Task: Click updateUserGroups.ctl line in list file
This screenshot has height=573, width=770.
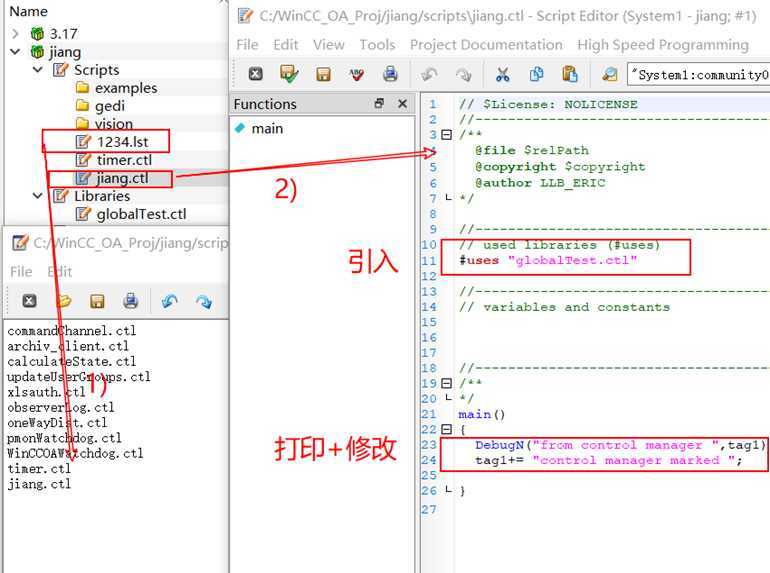Action: pyautogui.click(x=79, y=377)
